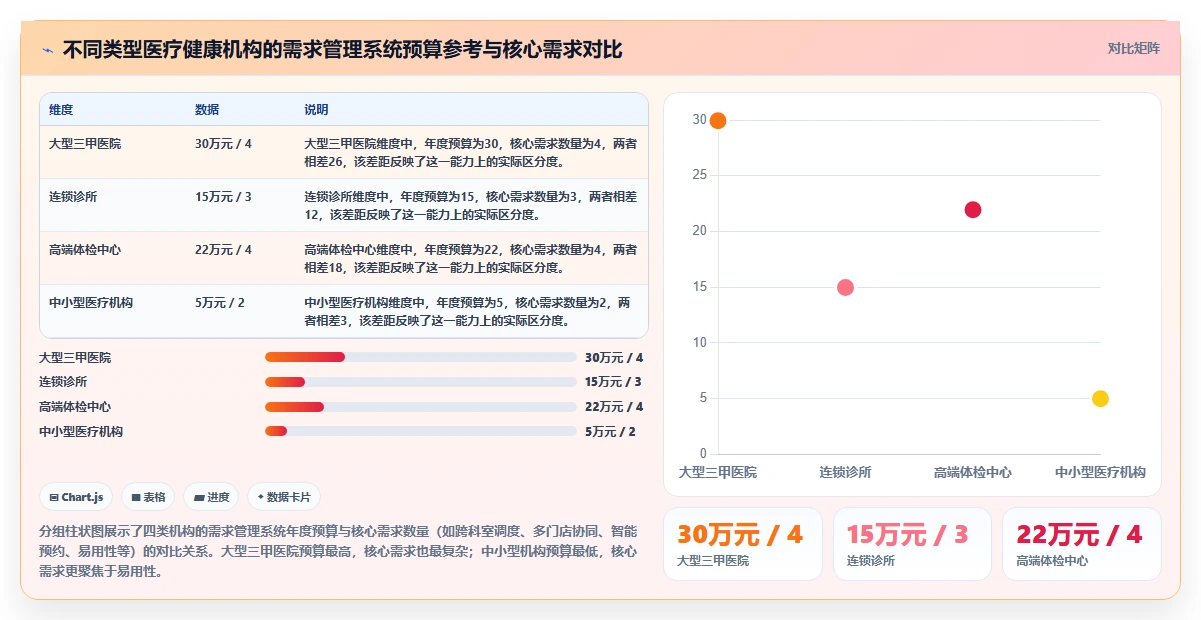
Task: Open the 15万元 / 3 连锁诊所 data card
Action: (912, 544)
